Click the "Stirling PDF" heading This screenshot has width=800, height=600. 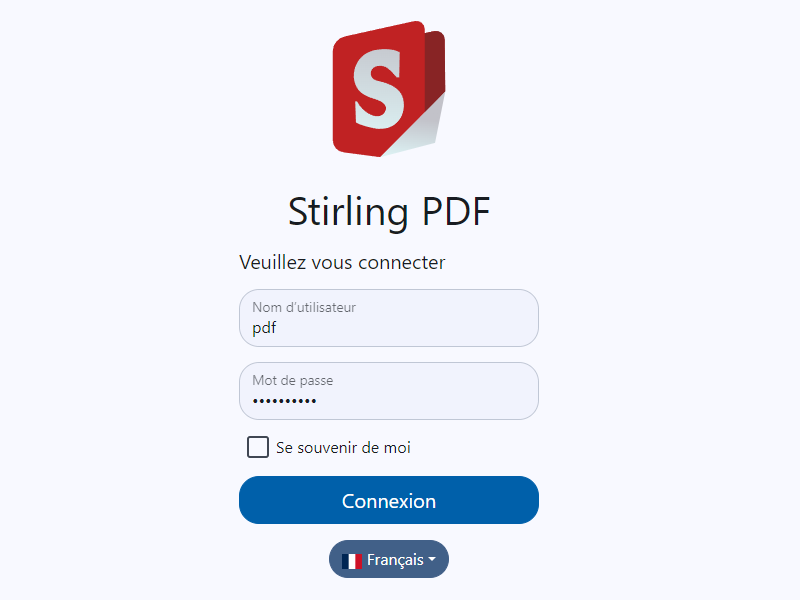click(389, 212)
